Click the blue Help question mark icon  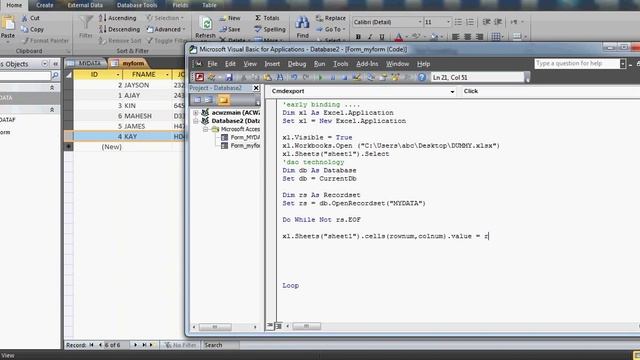pos(422,77)
